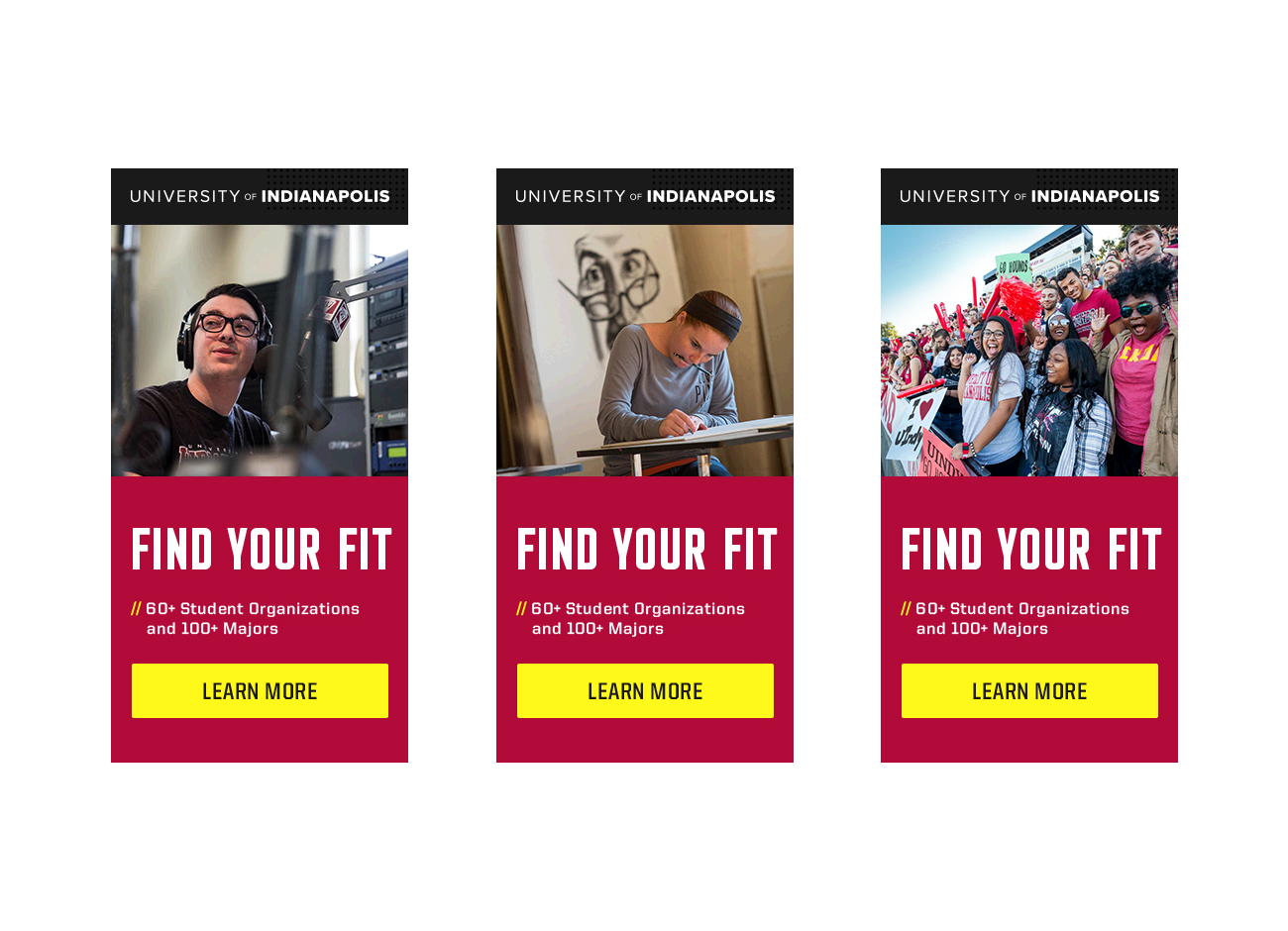Click yellow double-slash mark in middle ad
The image size is (1288, 931).
522,608
